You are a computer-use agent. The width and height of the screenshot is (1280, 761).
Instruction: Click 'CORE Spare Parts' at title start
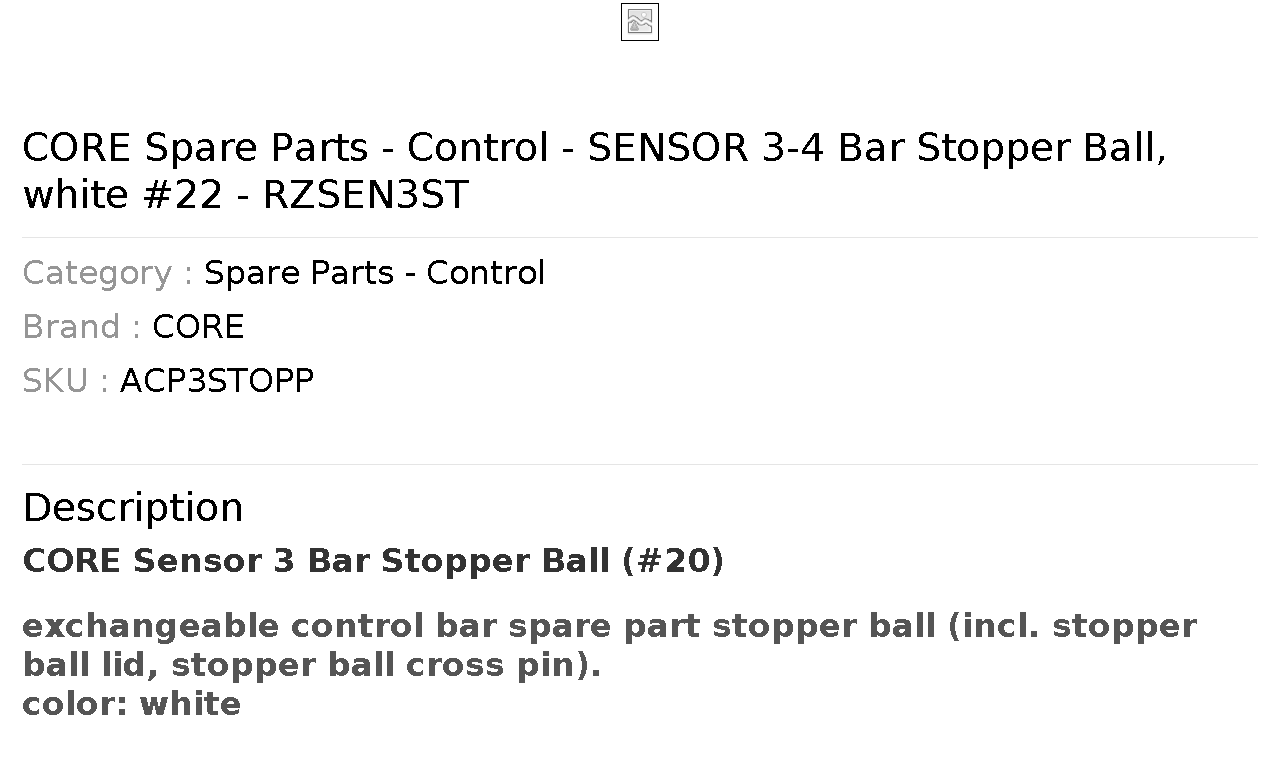[x=195, y=148]
